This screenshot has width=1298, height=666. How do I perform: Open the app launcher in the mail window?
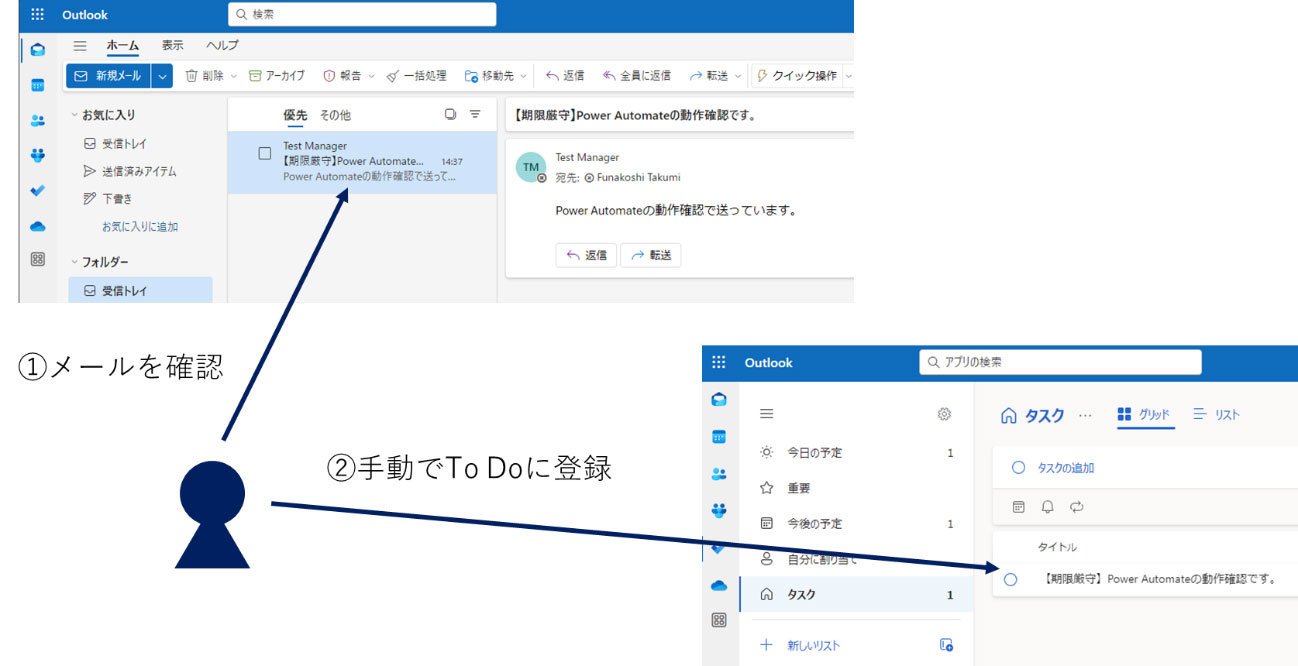pyautogui.click(x=38, y=15)
